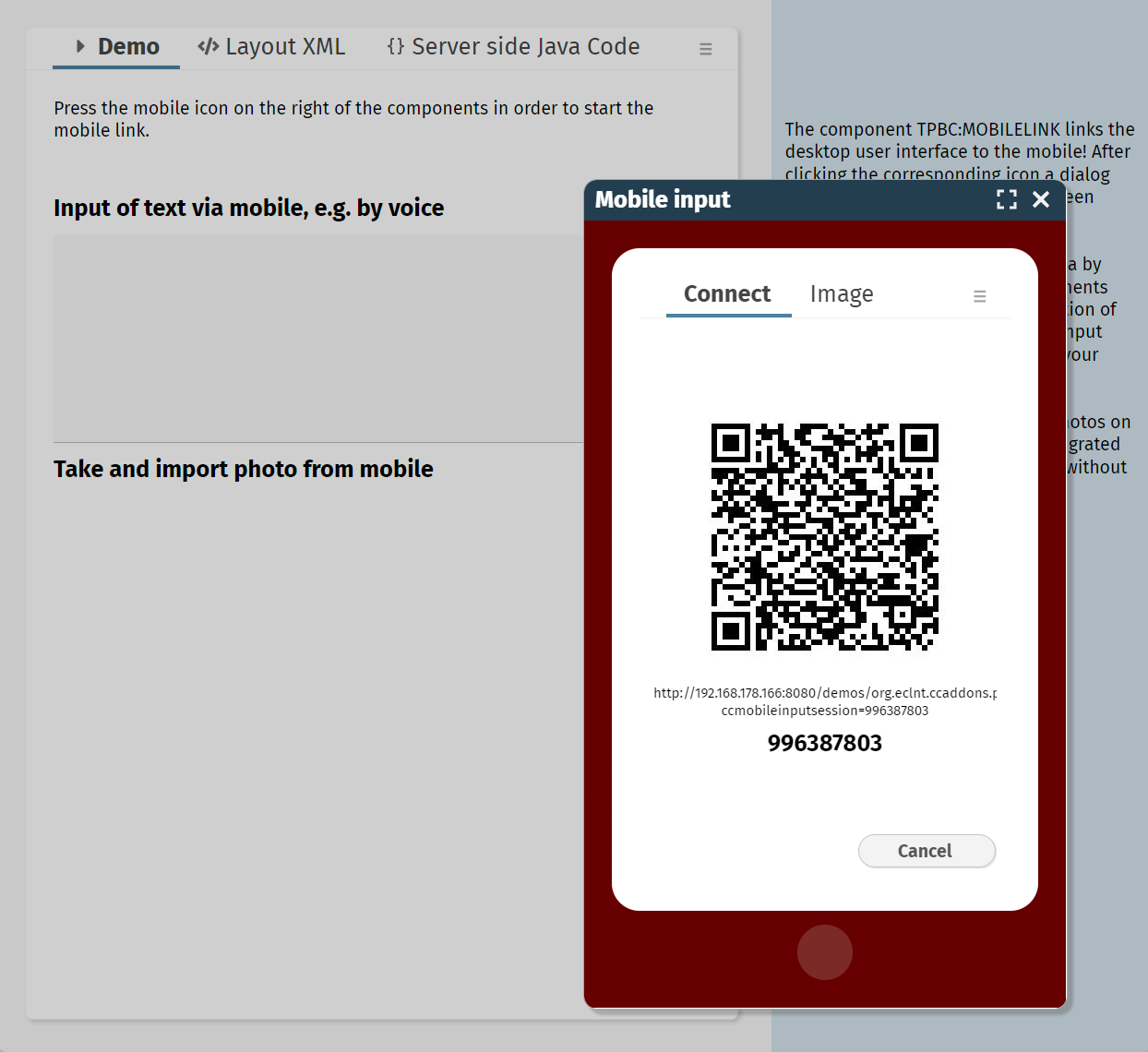Viewport: 1148px width, 1052px height.
Task: Click the code brackets icon beside Layout XML
Action: (x=209, y=46)
